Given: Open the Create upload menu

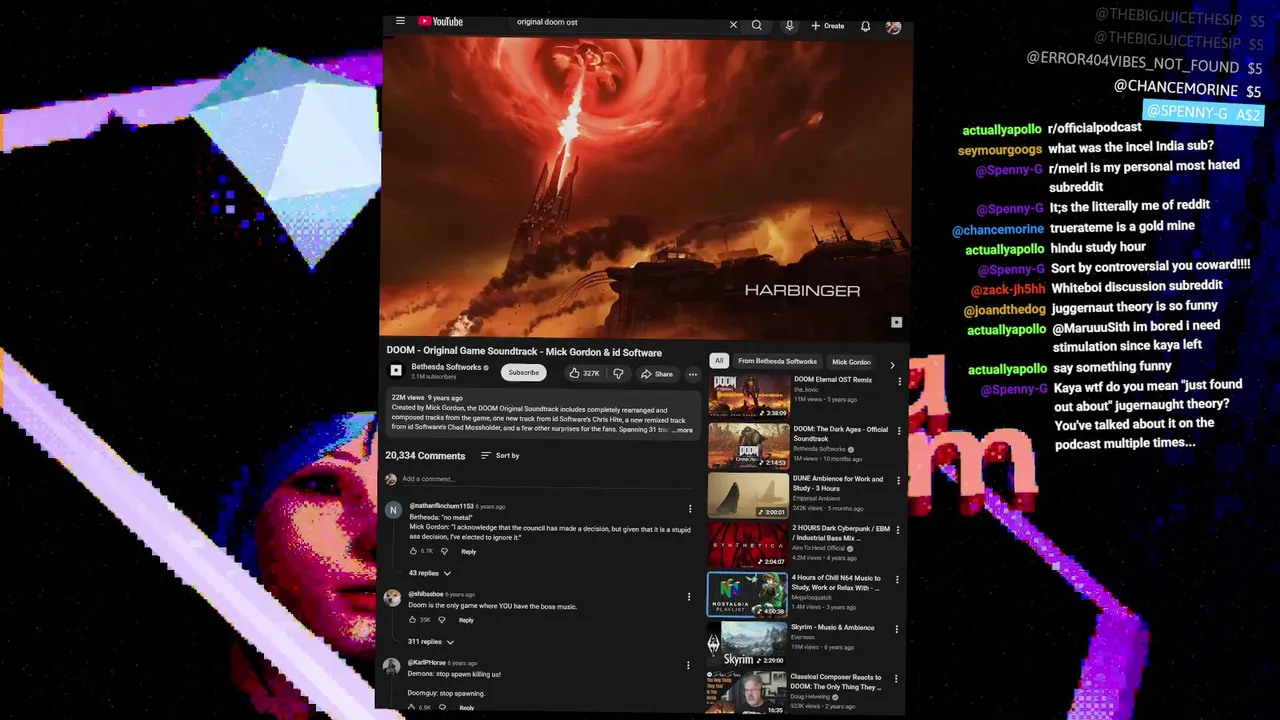Looking at the screenshot, I should click(x=827, y=26).
